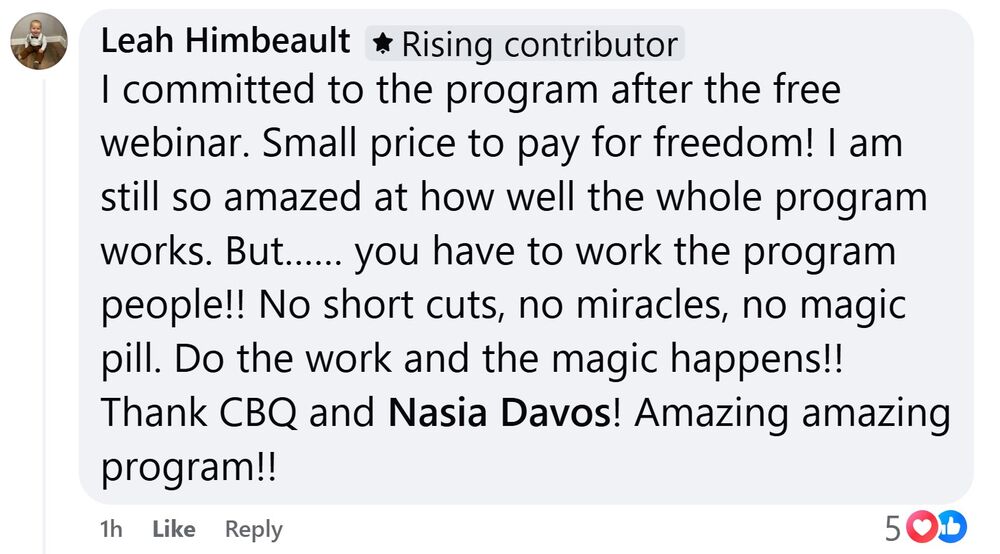
Task: Open the Nasia Davos mentioned profile
Action: coord(496,414)
